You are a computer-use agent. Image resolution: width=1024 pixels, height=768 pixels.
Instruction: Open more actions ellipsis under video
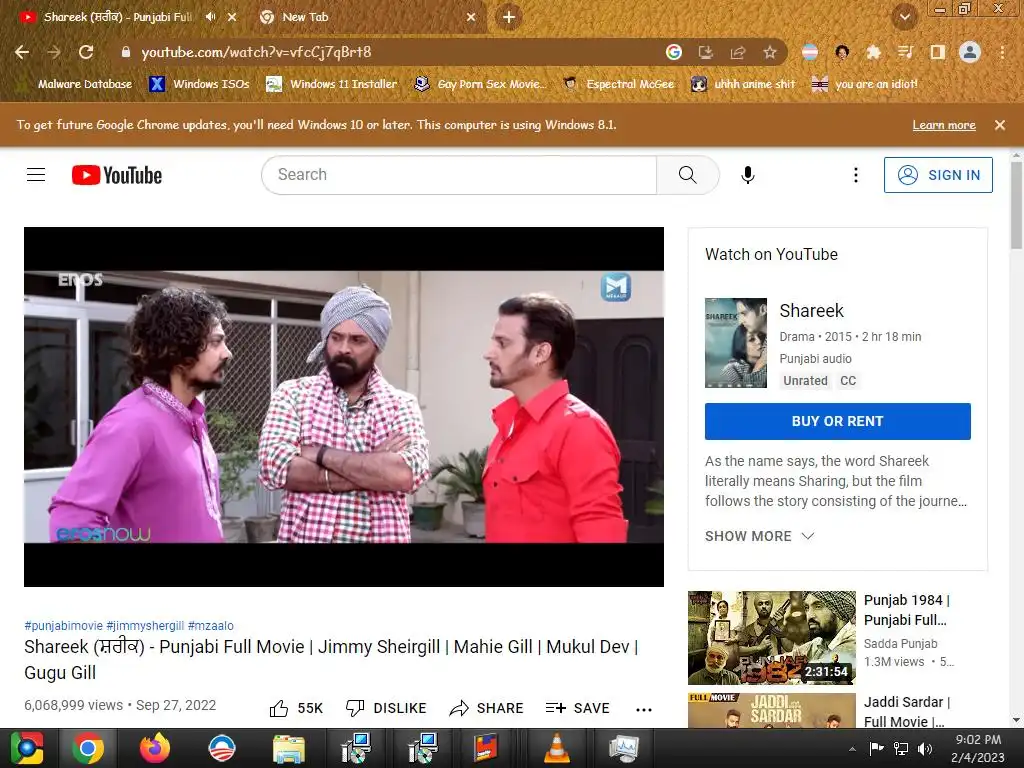coord(644,710)
